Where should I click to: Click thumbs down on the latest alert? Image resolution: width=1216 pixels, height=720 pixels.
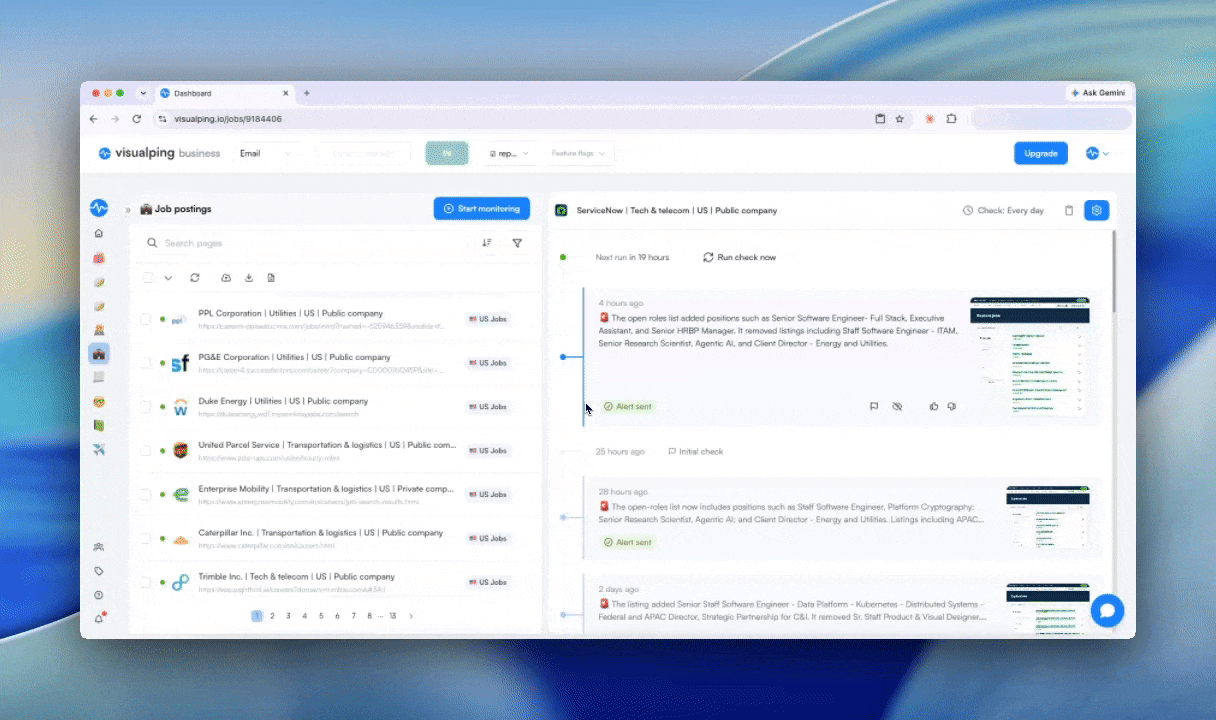(x=952, y=406)
